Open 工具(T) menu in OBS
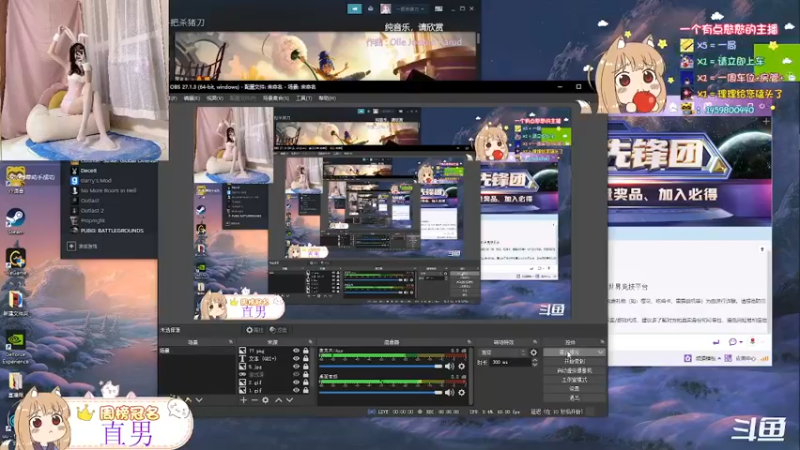This screenshot has height=450, width=800. tap(304, 98)
